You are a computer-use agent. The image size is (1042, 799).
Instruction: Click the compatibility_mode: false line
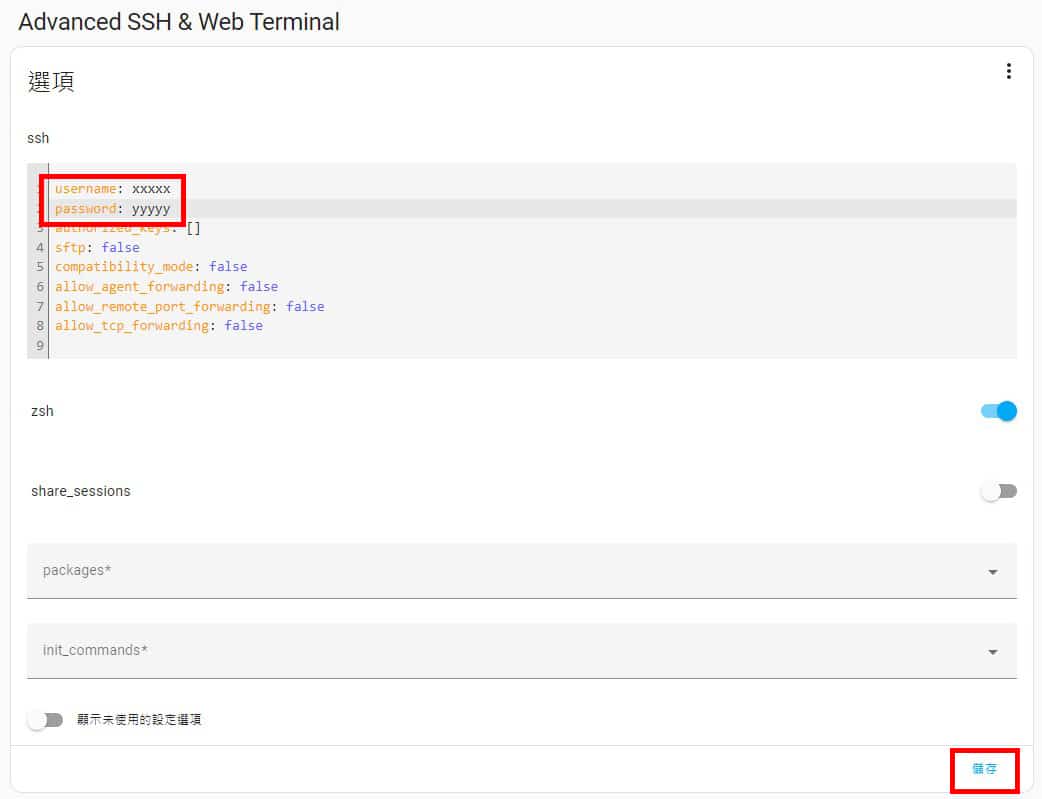[150, 267]
